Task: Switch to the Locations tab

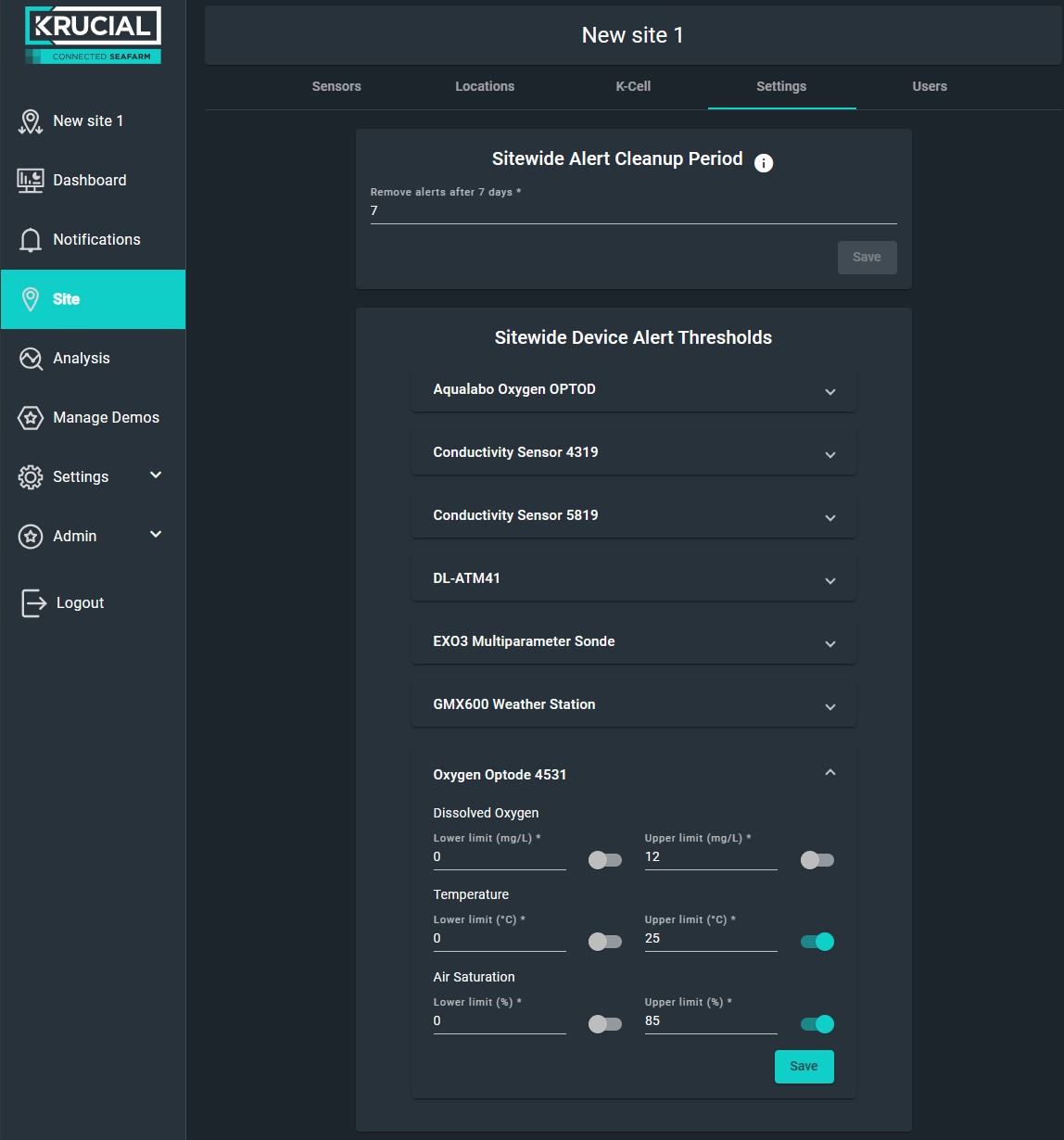Action: click(x=485, y=87)
